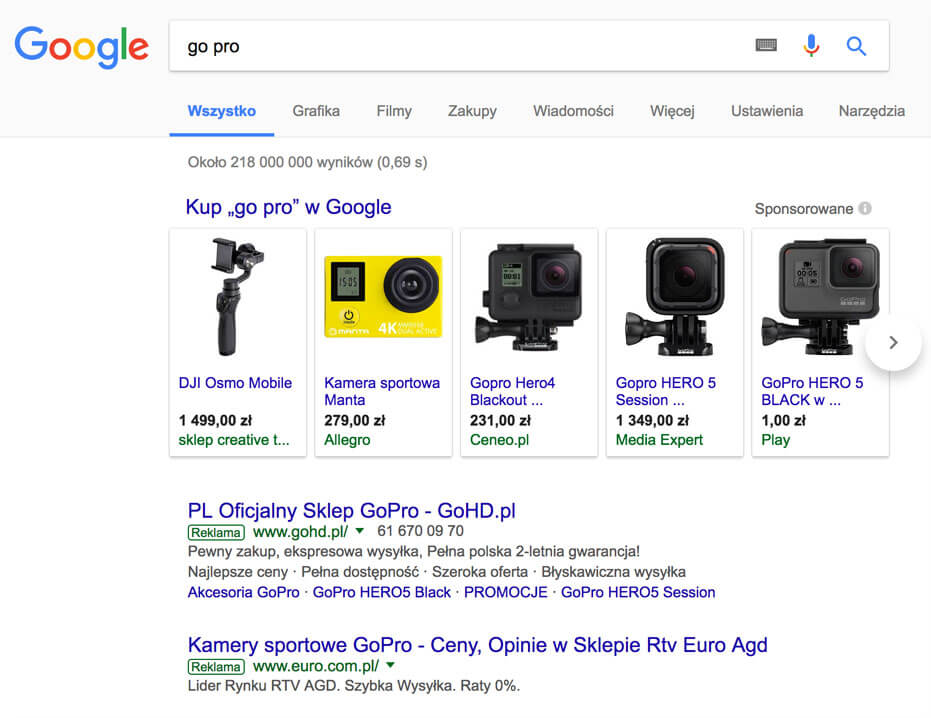This screenshot has height=718, width=931.
Task: Open the PROMOCJE sitelink
Action: pyautogui.click(x=506, y=592)
